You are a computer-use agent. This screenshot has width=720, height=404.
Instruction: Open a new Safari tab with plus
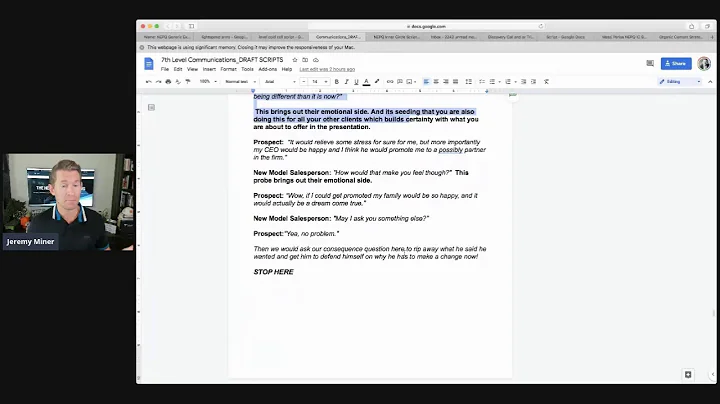pos(712,37)
